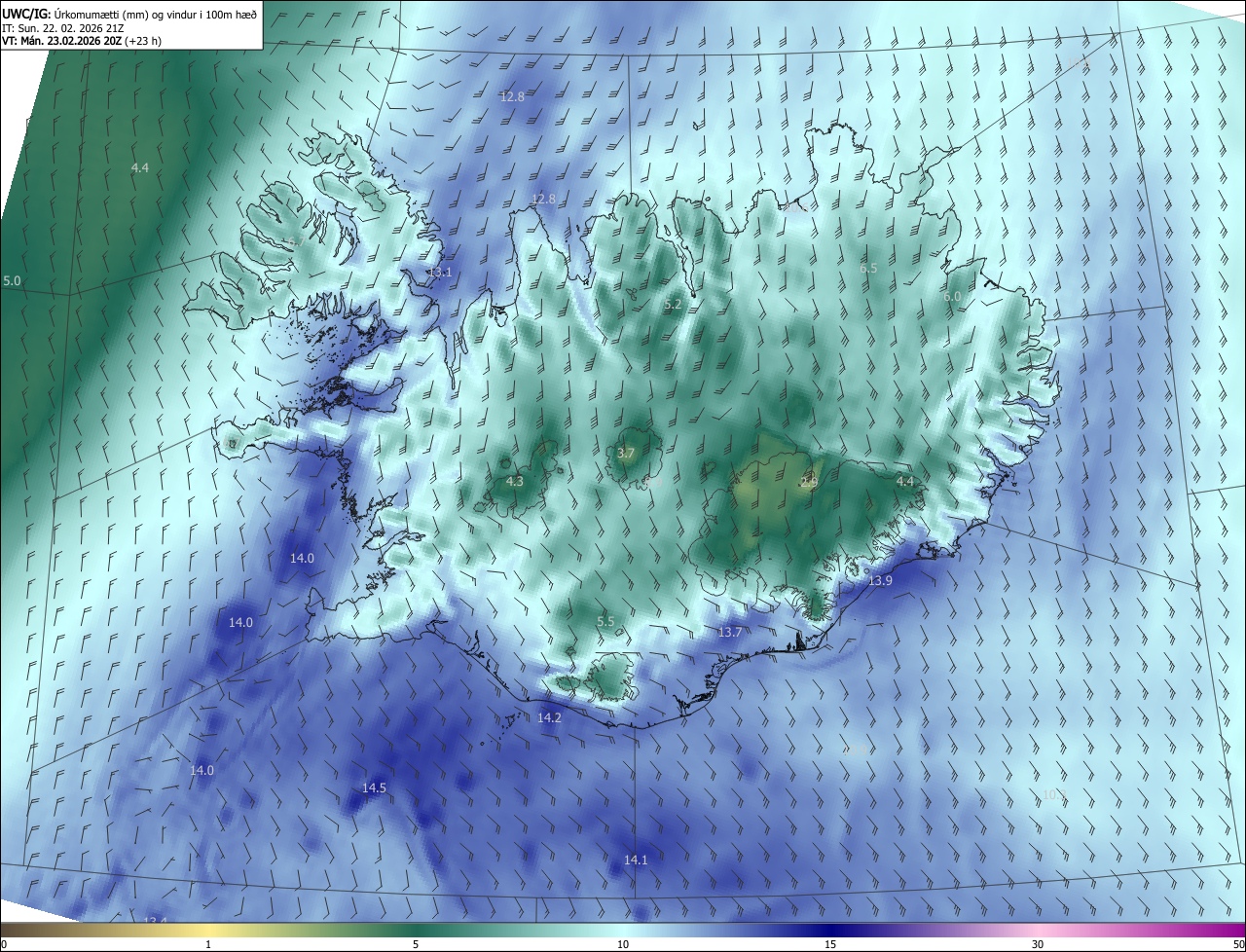Select the pink color above the 30 tick
Viewport: 1246px width, 952px height.
1038,930
